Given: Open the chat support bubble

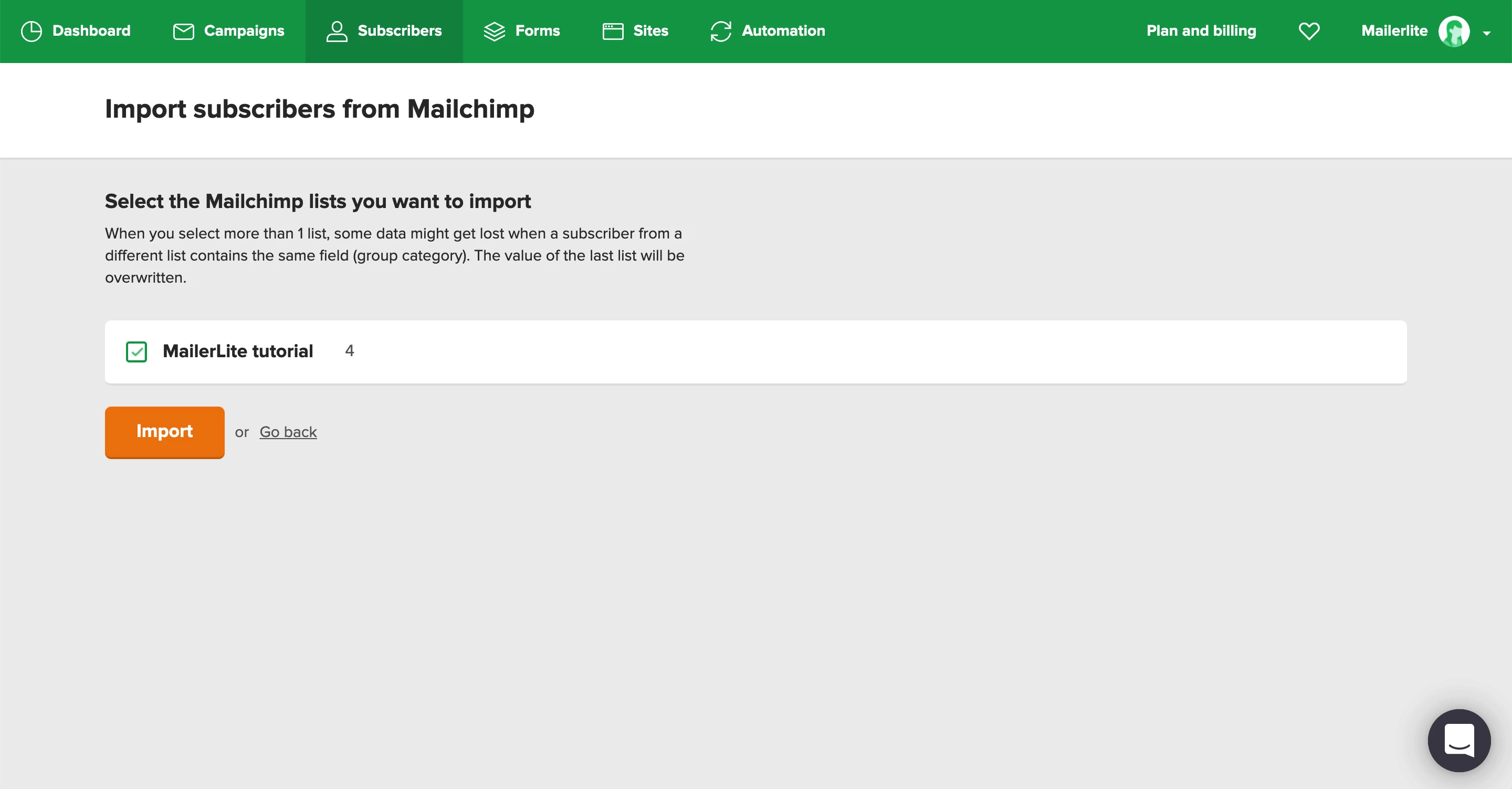Looking at the screenshot, I should (x=1458, y=740).
